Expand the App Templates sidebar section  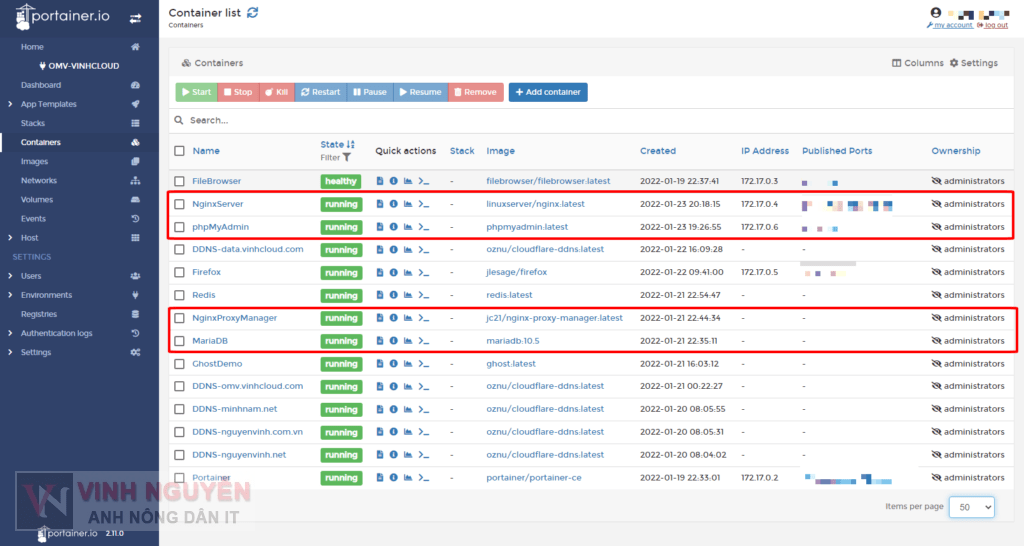pyautogui.click(x=10, y=104)
